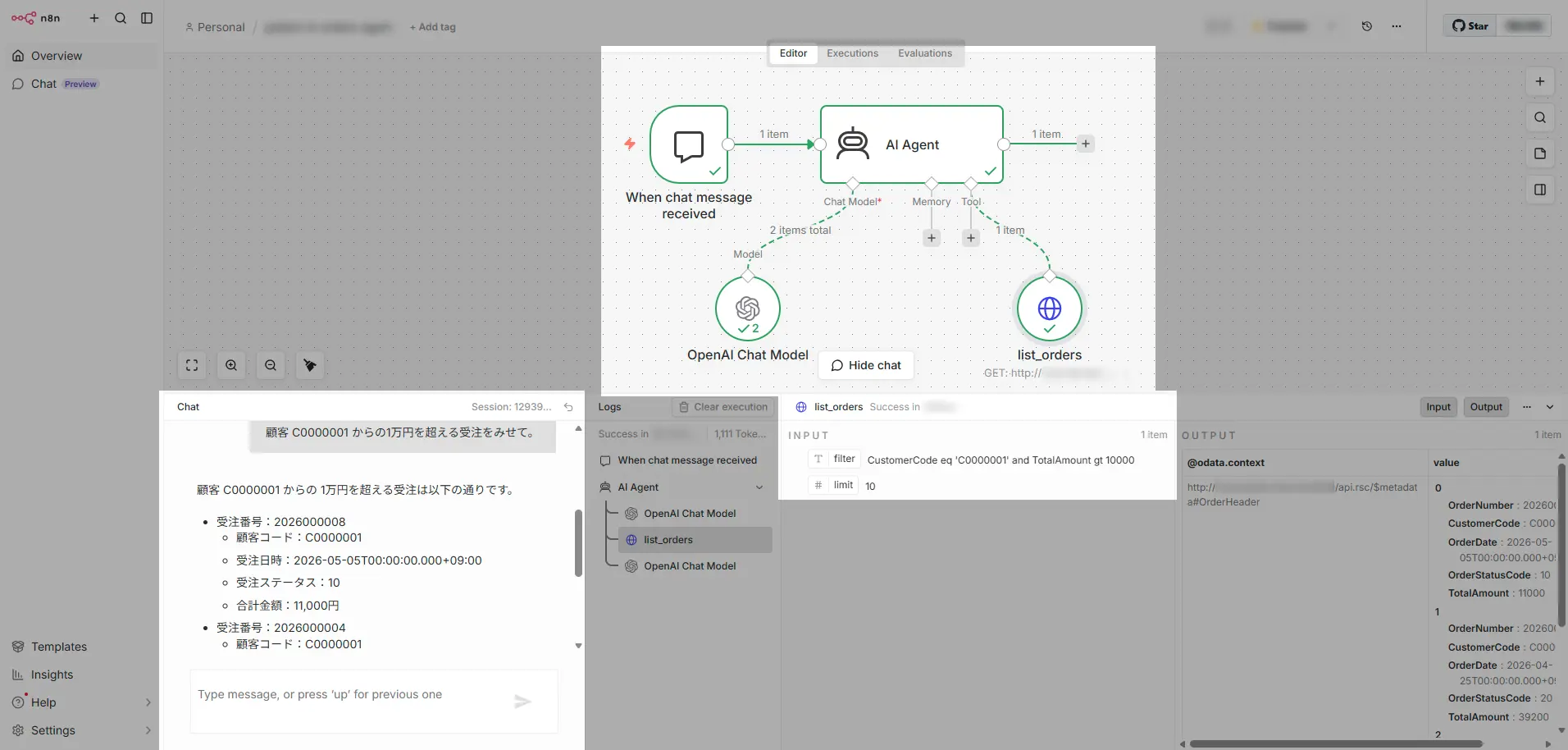Select list_orders log entry

pyautogui.click(x=695, y=540)
